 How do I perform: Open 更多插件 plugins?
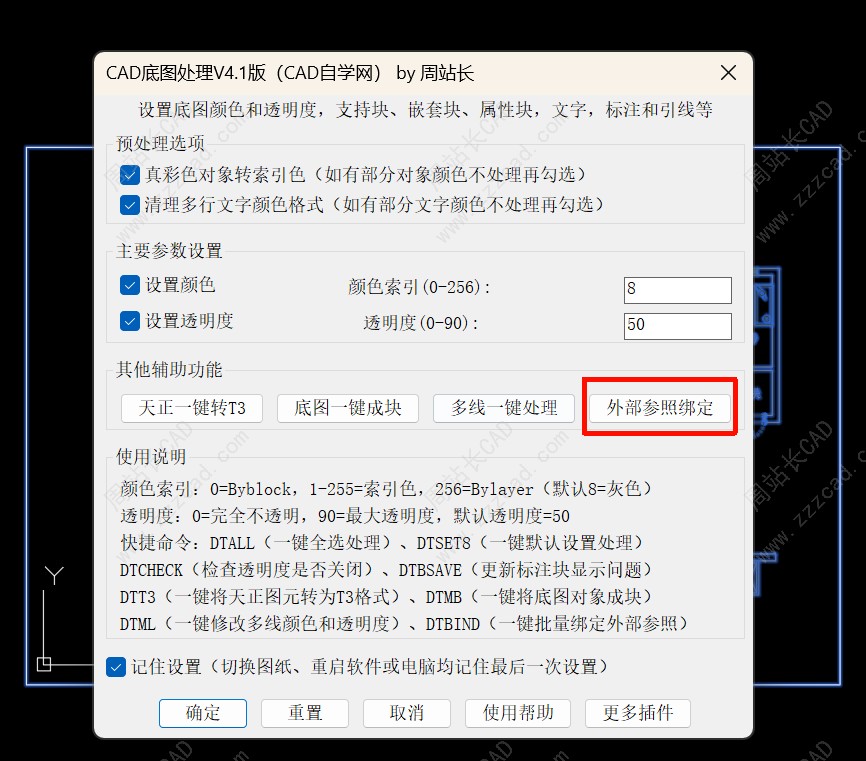tap(638, 713)
